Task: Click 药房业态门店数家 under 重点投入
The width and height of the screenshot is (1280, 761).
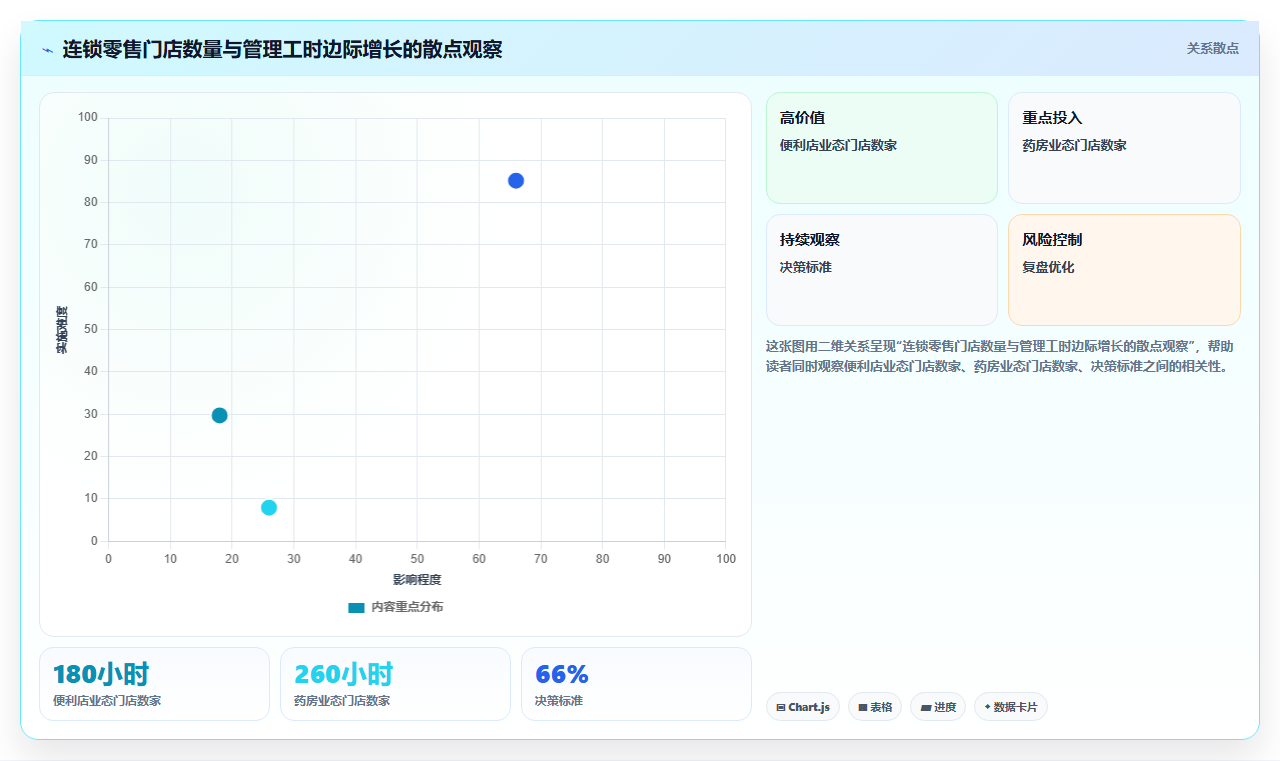Action: click(1074, 145)
